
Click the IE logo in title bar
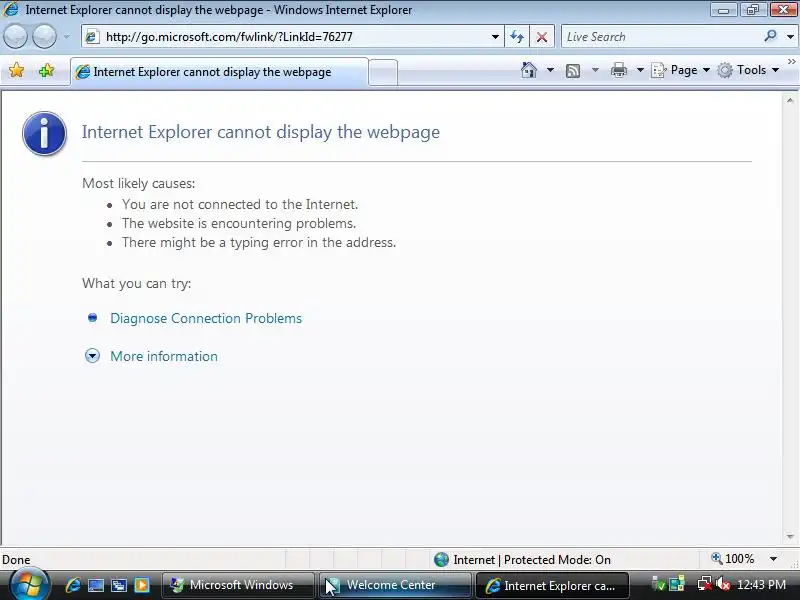point(11,9)
